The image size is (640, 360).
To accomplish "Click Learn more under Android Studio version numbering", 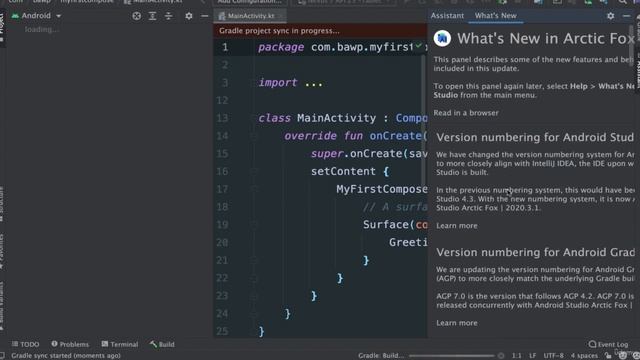I will pyautogui.click(x=457, y=226).
